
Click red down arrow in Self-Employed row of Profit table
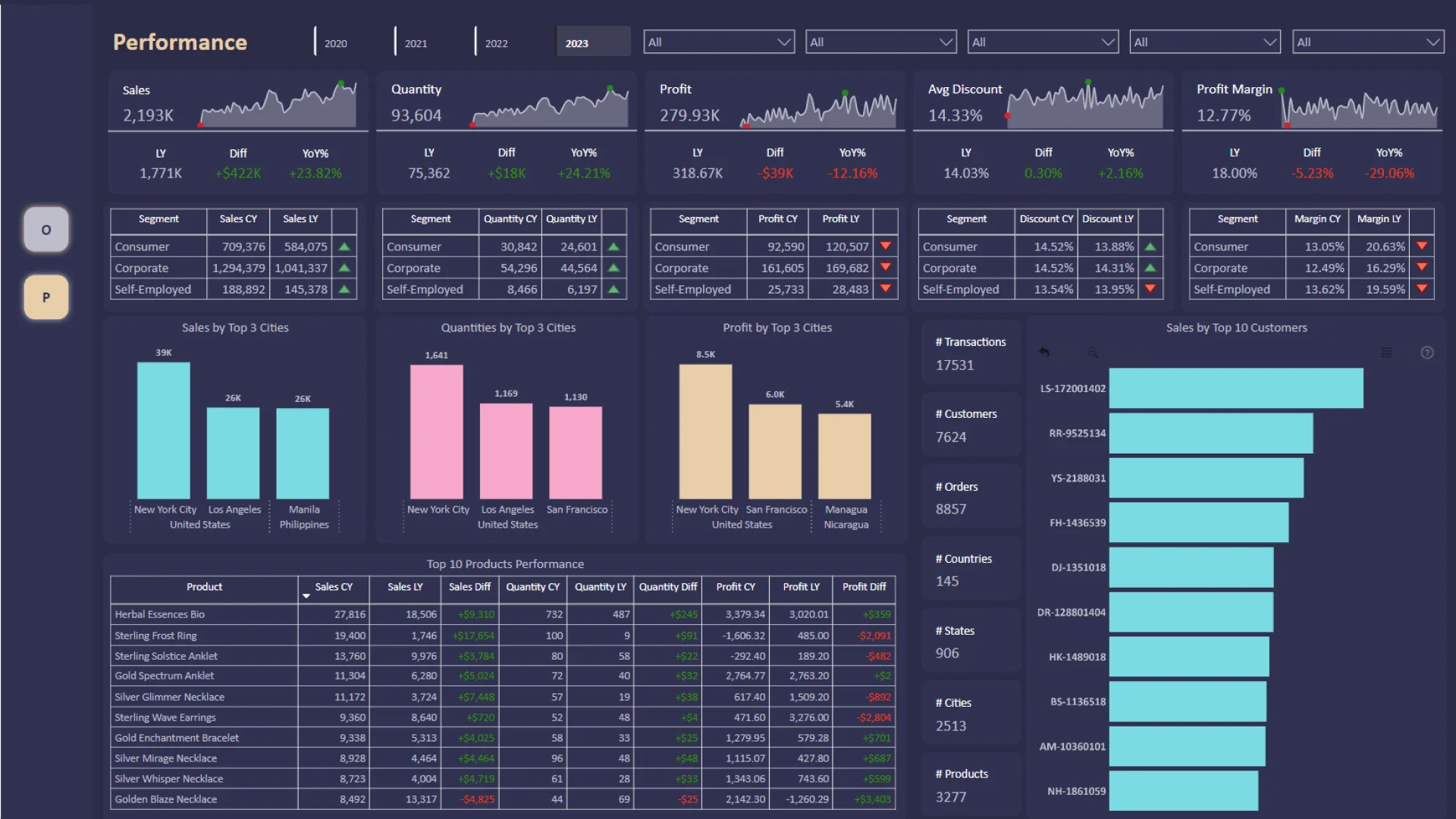pyautogui.click(x=885, y=288)
